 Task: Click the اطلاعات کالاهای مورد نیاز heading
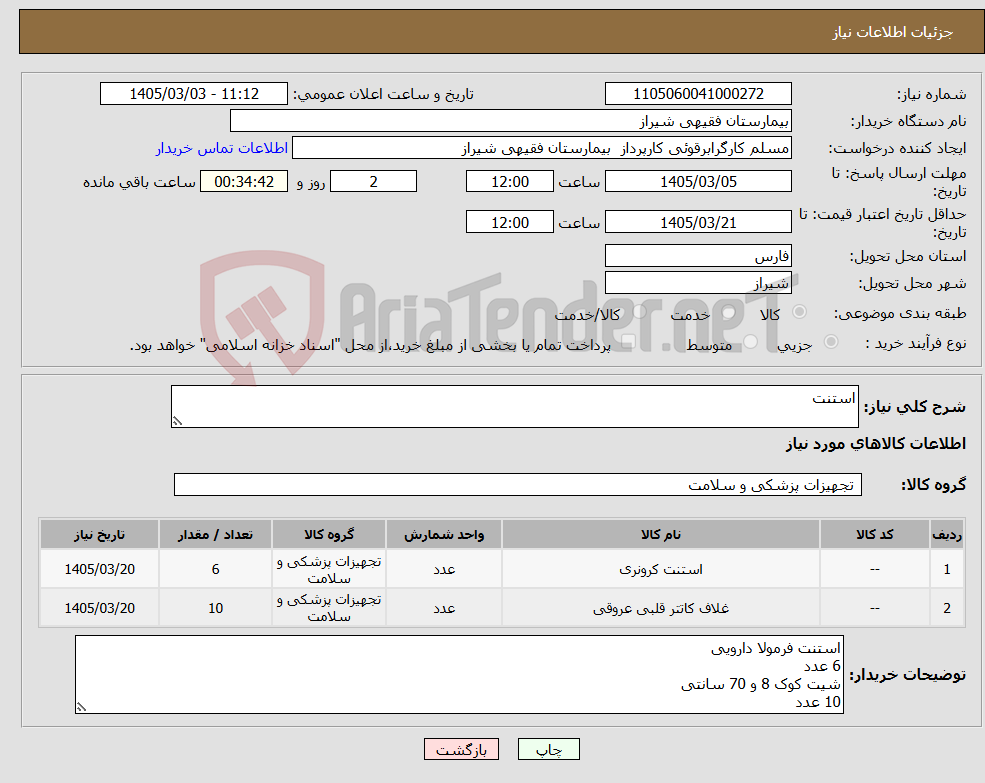click(876, 444)
